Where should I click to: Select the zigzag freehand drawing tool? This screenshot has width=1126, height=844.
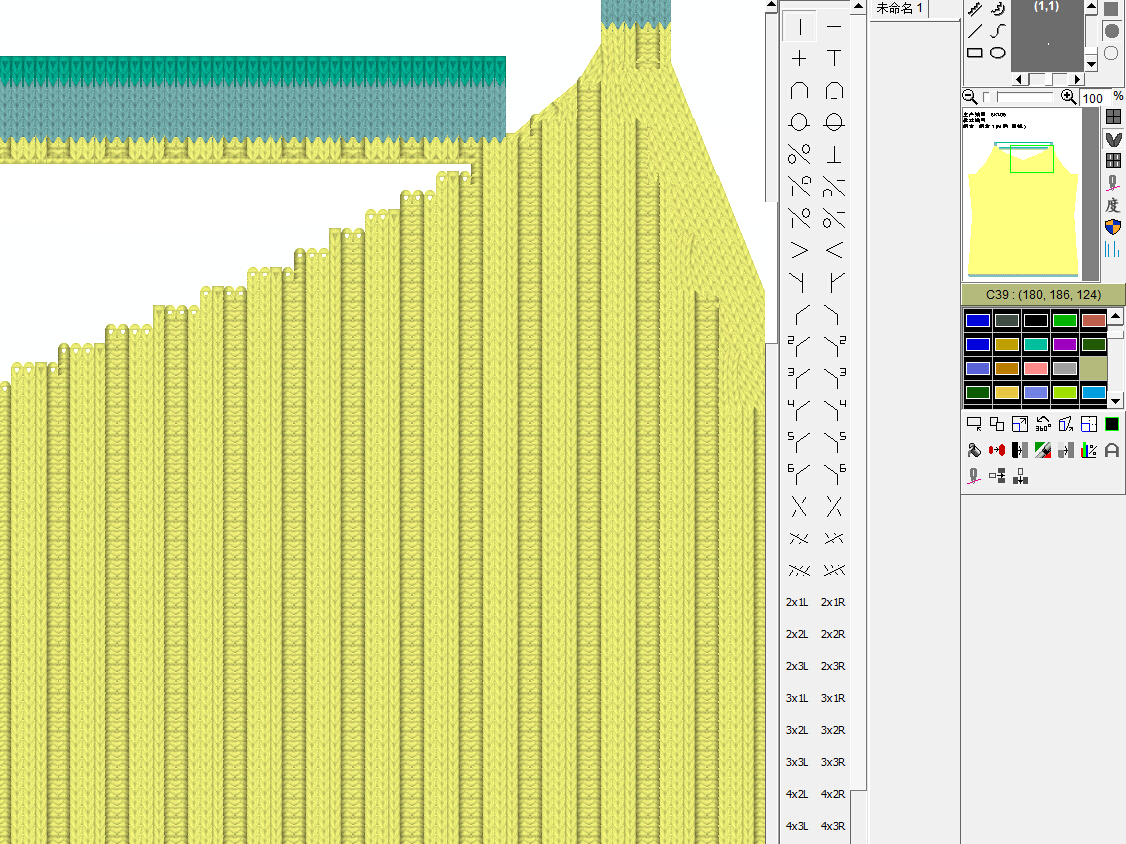click(x=975, y=9)
